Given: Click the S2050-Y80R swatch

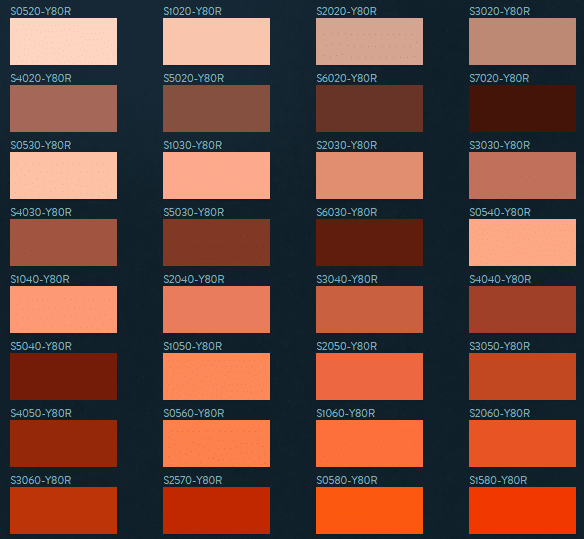Looking at the screenshot, I should [x=369, y=377].
